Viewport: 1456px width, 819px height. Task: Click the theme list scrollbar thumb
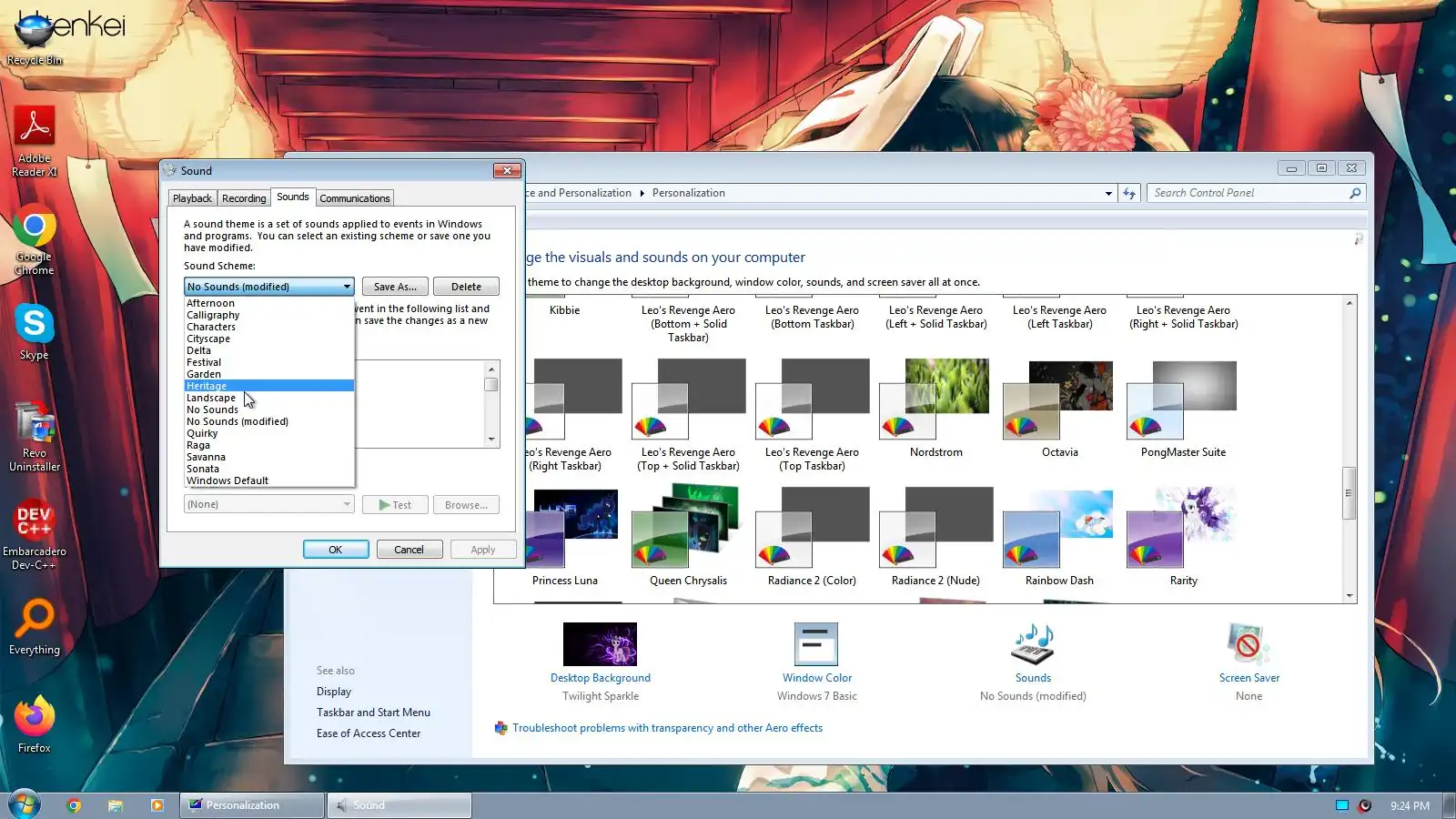[1350, 493]
